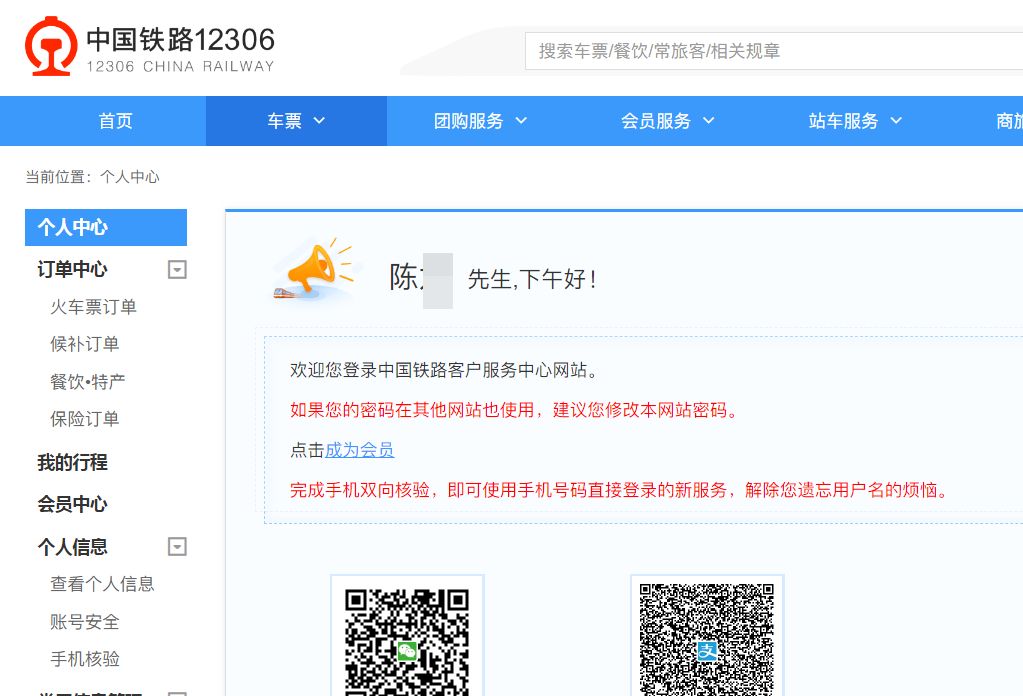Image resolution: width=1023 pixels, height=696 pixels.
Task: Collapse the 订单中心 section toggle
Action: click(177, 269)
